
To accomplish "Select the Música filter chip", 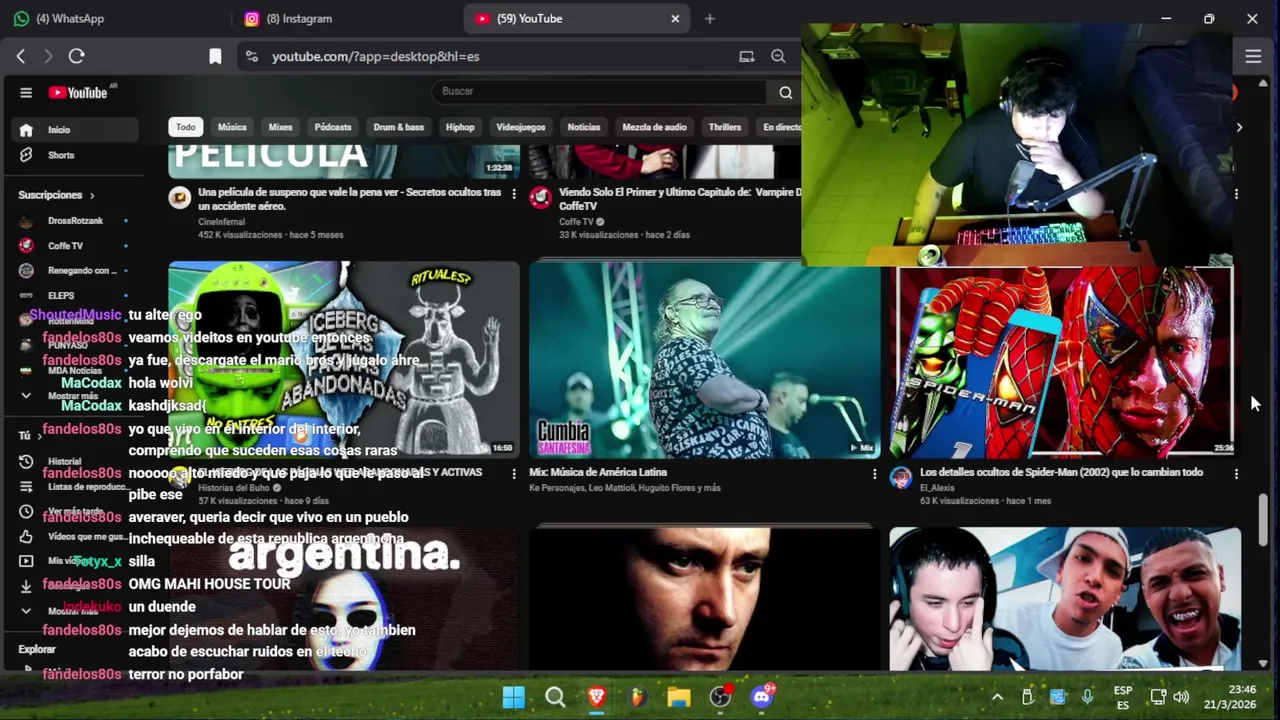I will (x=232, y=127).
